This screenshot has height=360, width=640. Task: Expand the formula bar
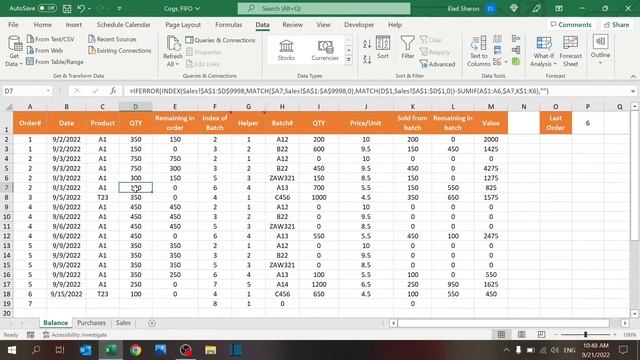pos(633,91)
